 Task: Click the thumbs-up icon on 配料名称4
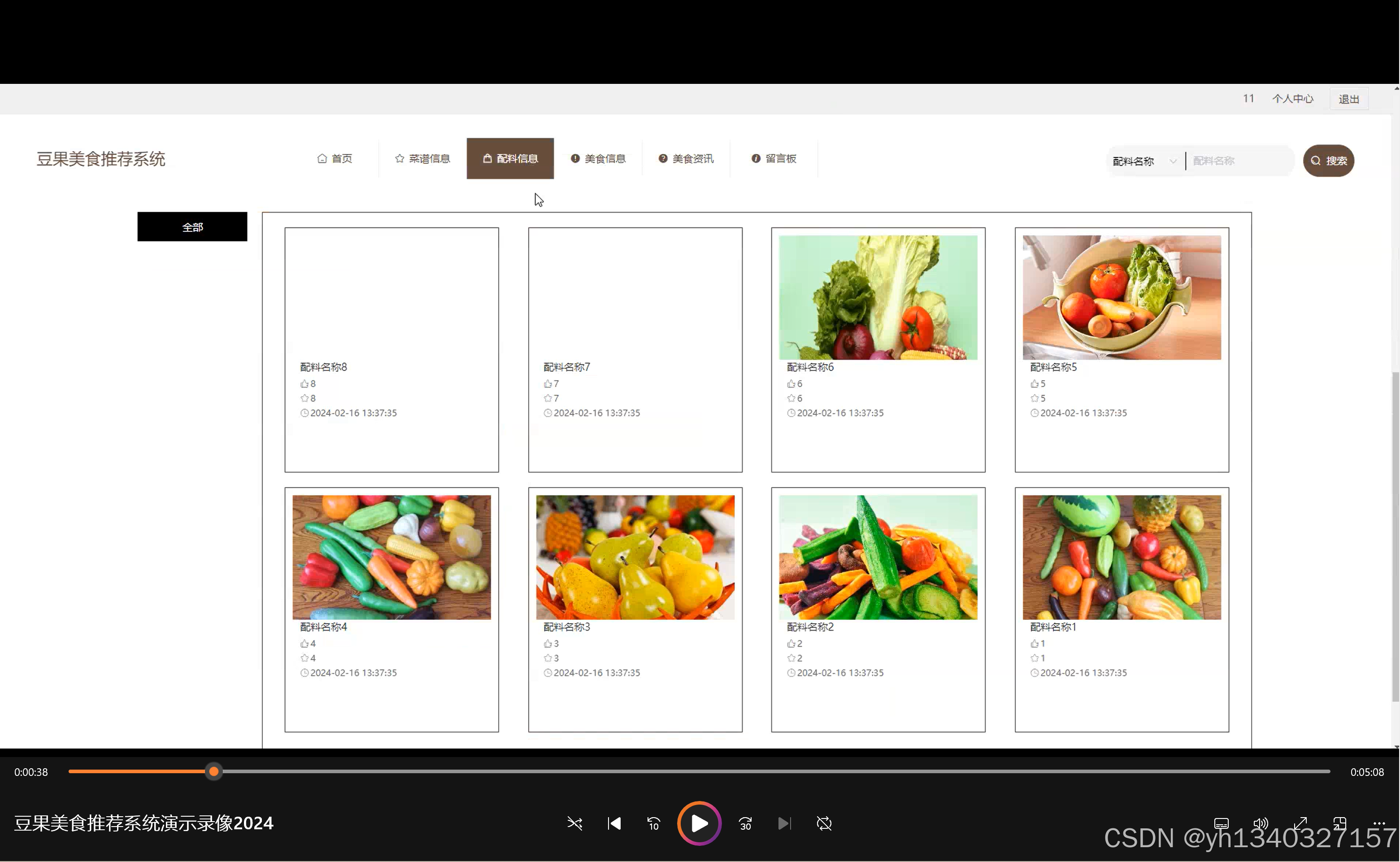click(304, 644)
